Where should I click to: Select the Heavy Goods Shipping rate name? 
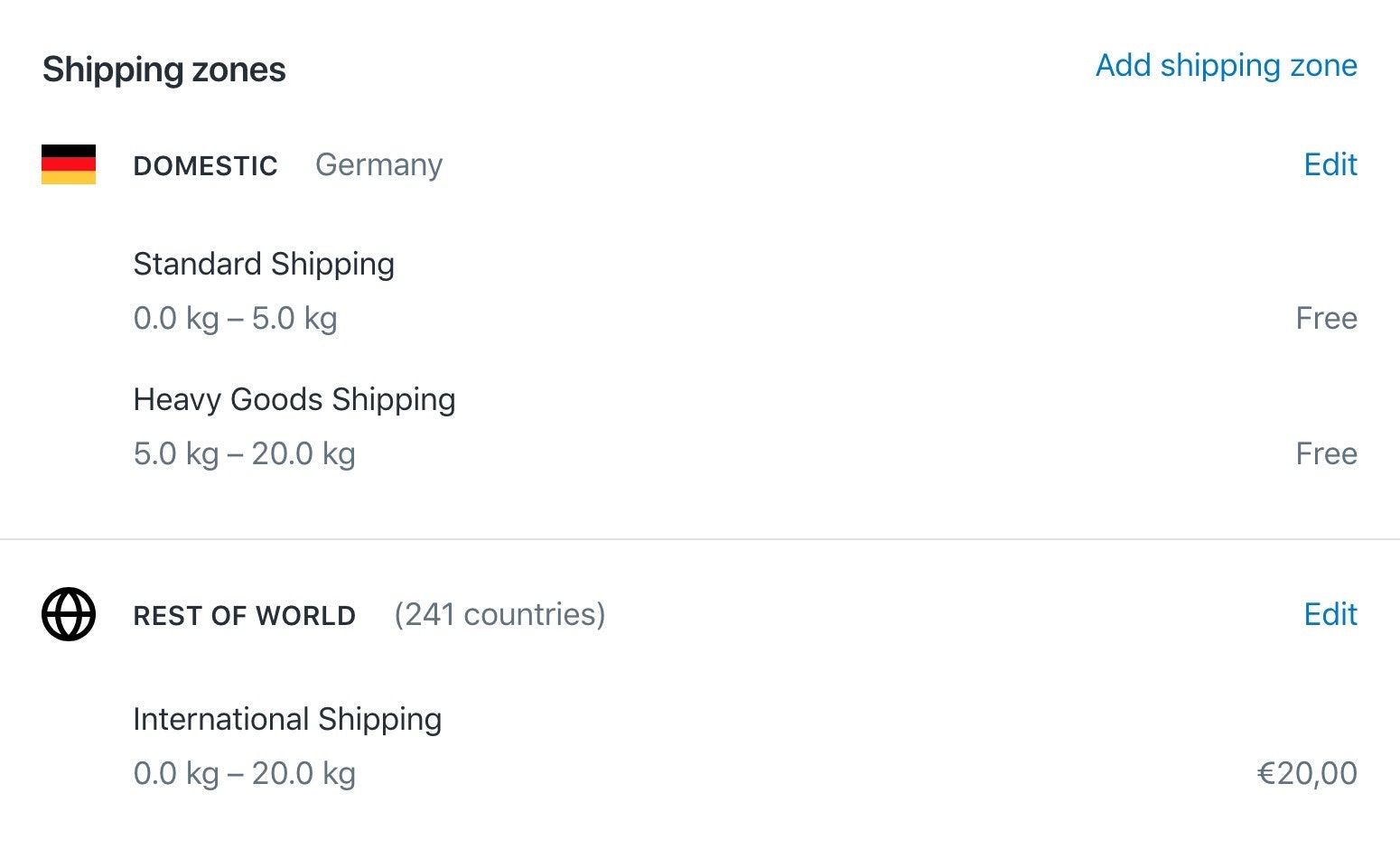[294, 399]
